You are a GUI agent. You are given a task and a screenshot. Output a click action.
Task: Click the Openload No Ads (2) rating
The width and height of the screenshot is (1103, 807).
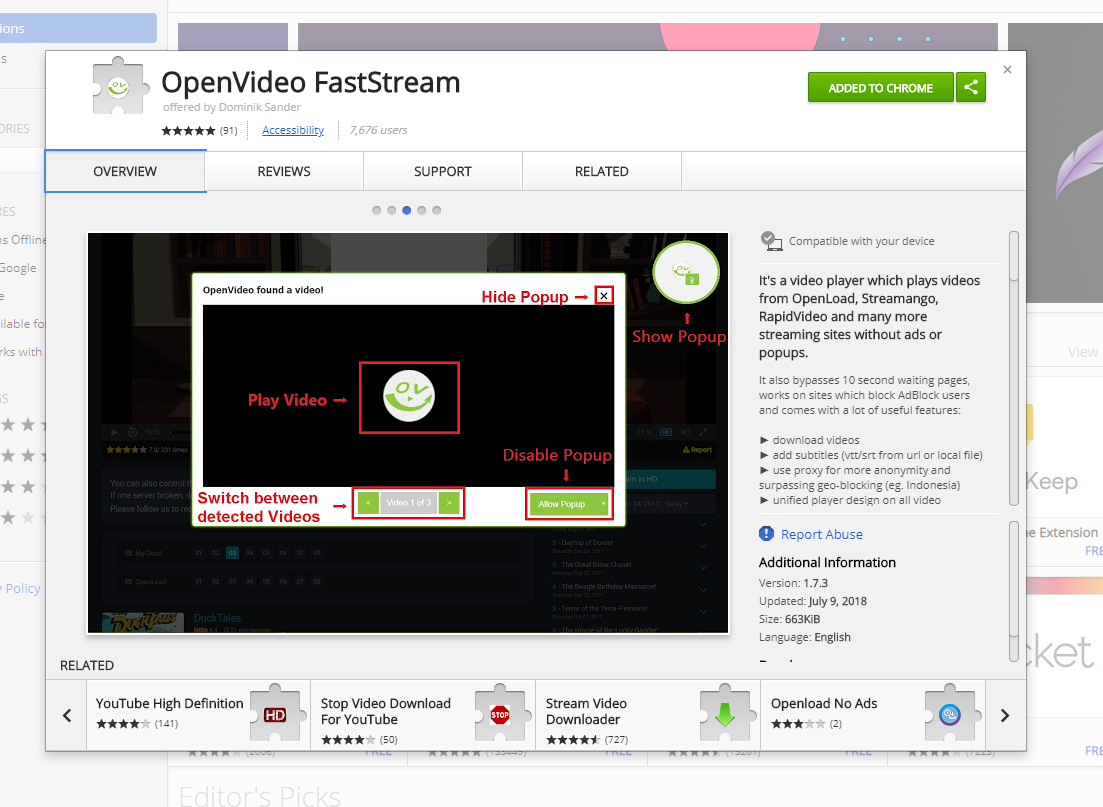coord(806,723)
